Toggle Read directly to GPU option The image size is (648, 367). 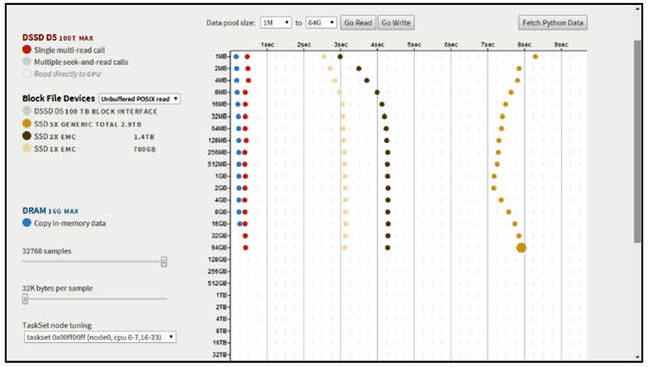click(27, 74)
